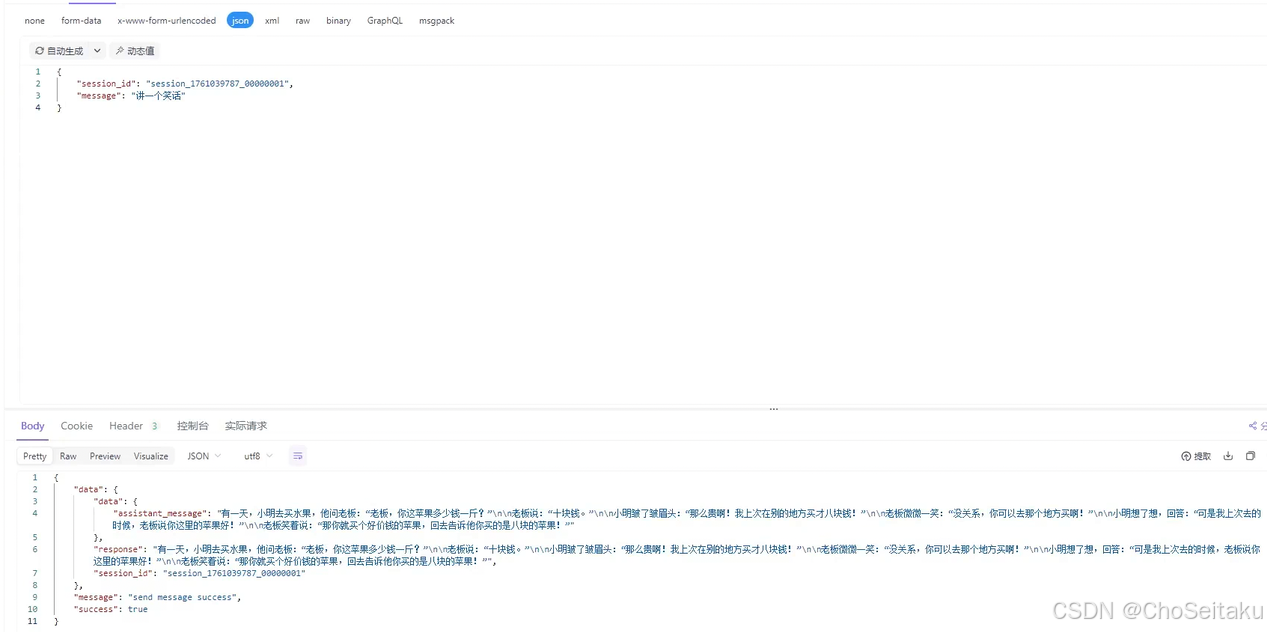Select the raw body type
Screen dimensions: 1267x632
coord(303,20)
